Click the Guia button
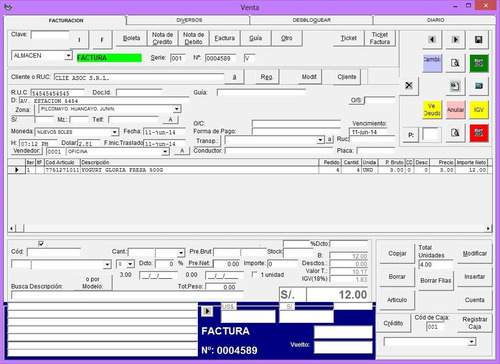The width and height of the screenshot is (500, 364). pyautogui.click(x=255, y=38)
